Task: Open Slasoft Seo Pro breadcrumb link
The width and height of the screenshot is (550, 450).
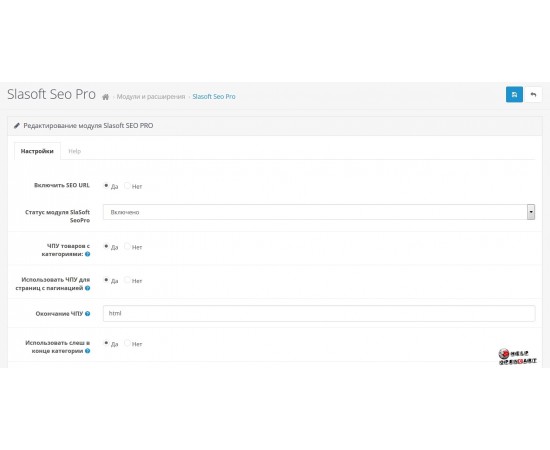Action: [214, 96]
